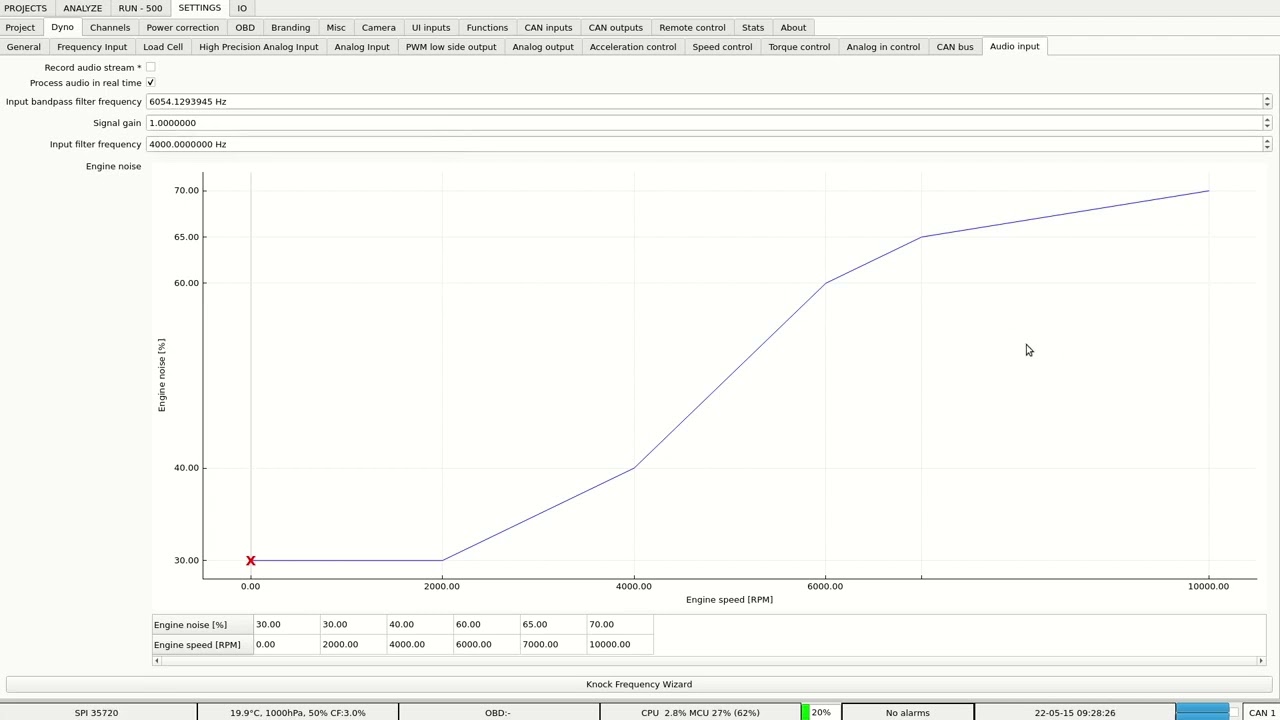
Task: Select the SETTINGS top tab
Action: 200,8
